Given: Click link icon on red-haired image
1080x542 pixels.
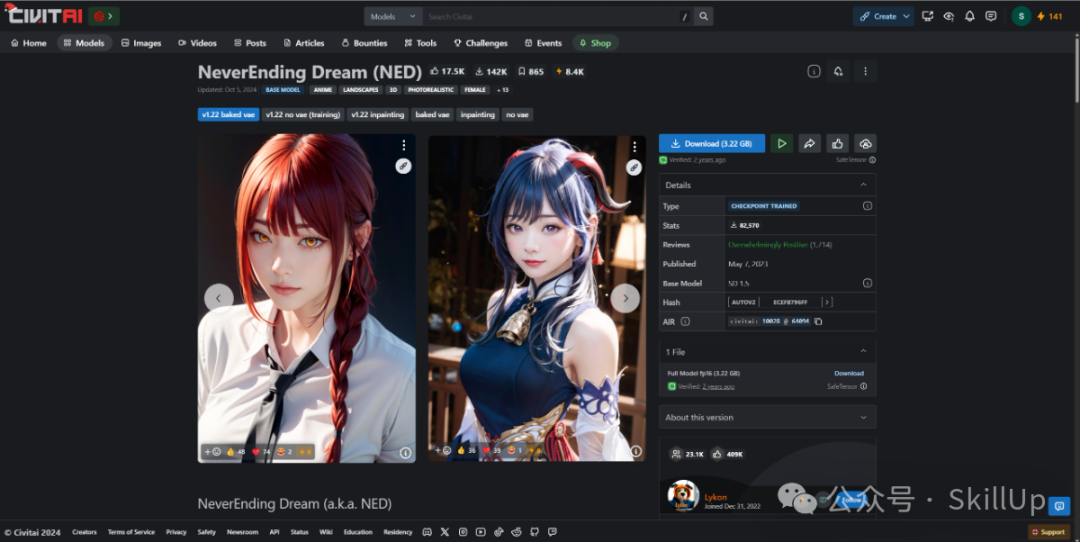Looking at the screenshot, I should click(403, 166).
